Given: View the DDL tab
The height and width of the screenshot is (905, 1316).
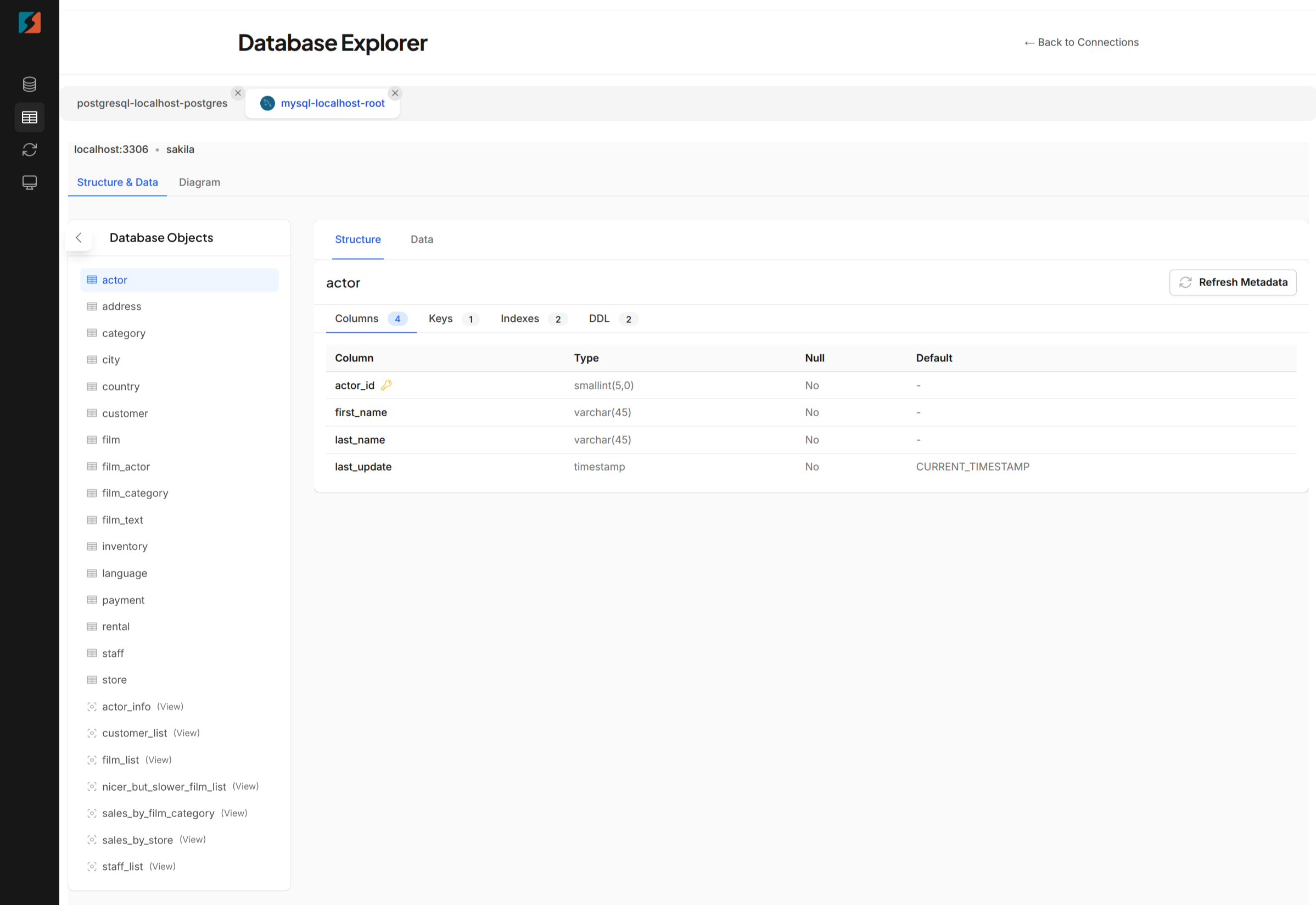Looking at the screenshot, I should pyautogui.click(x=599, y=319).
